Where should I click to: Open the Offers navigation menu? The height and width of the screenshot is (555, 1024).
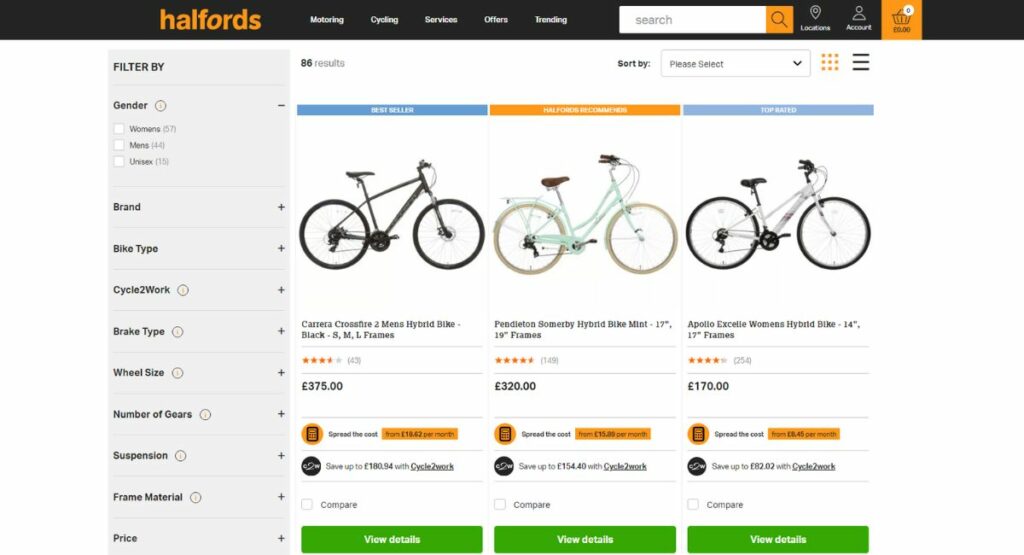[496, 20]
